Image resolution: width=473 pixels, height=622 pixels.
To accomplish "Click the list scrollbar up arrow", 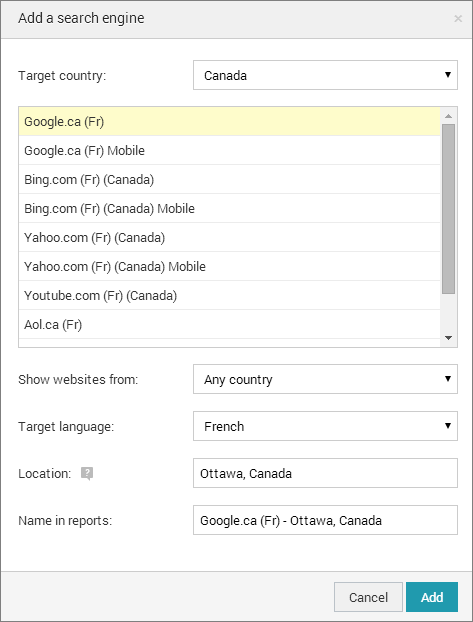I will (x=449, y=116).
